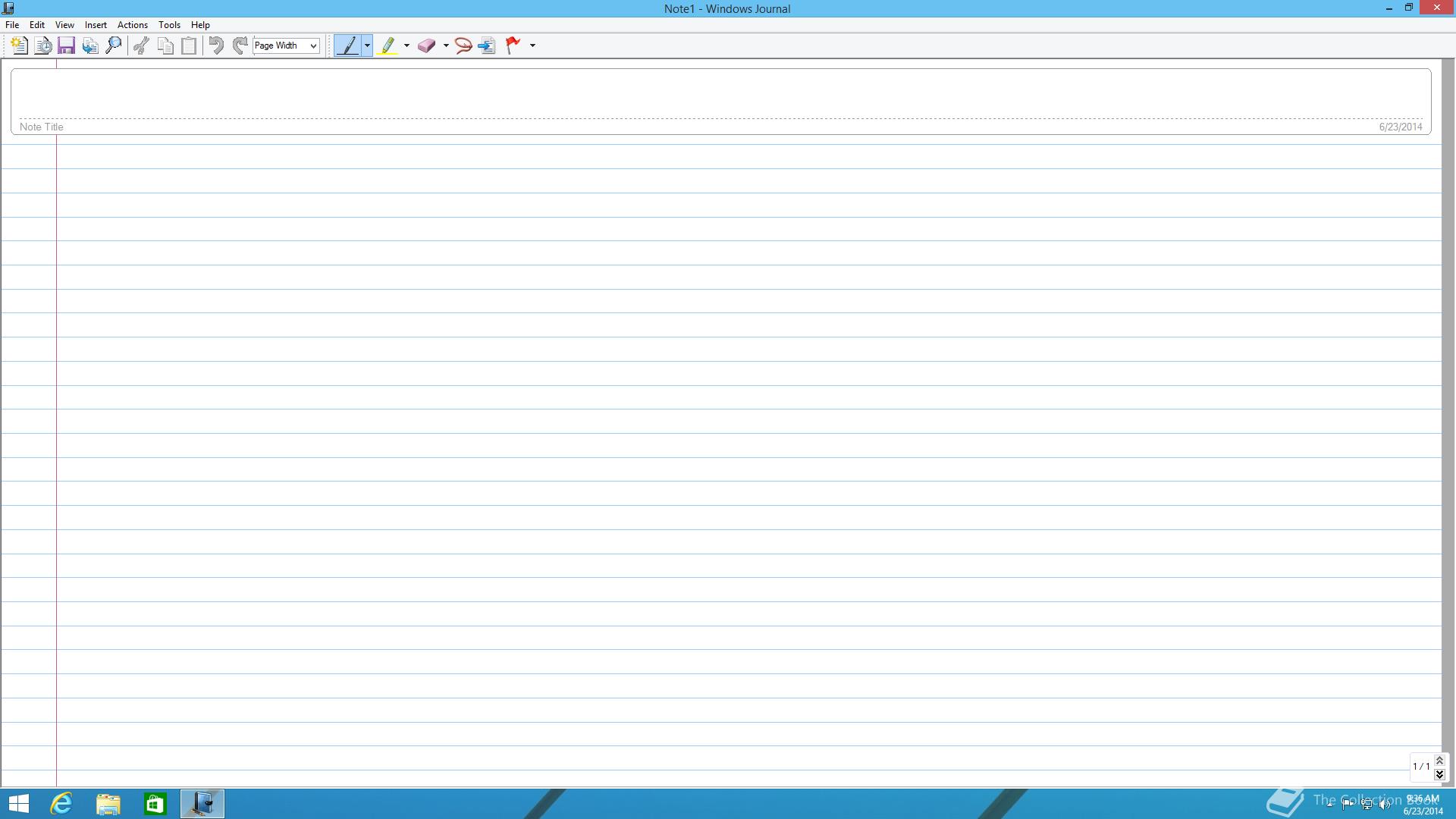Screen dimensions: 1456x819
Task: Open the Windows Start button
Action: 18,804
